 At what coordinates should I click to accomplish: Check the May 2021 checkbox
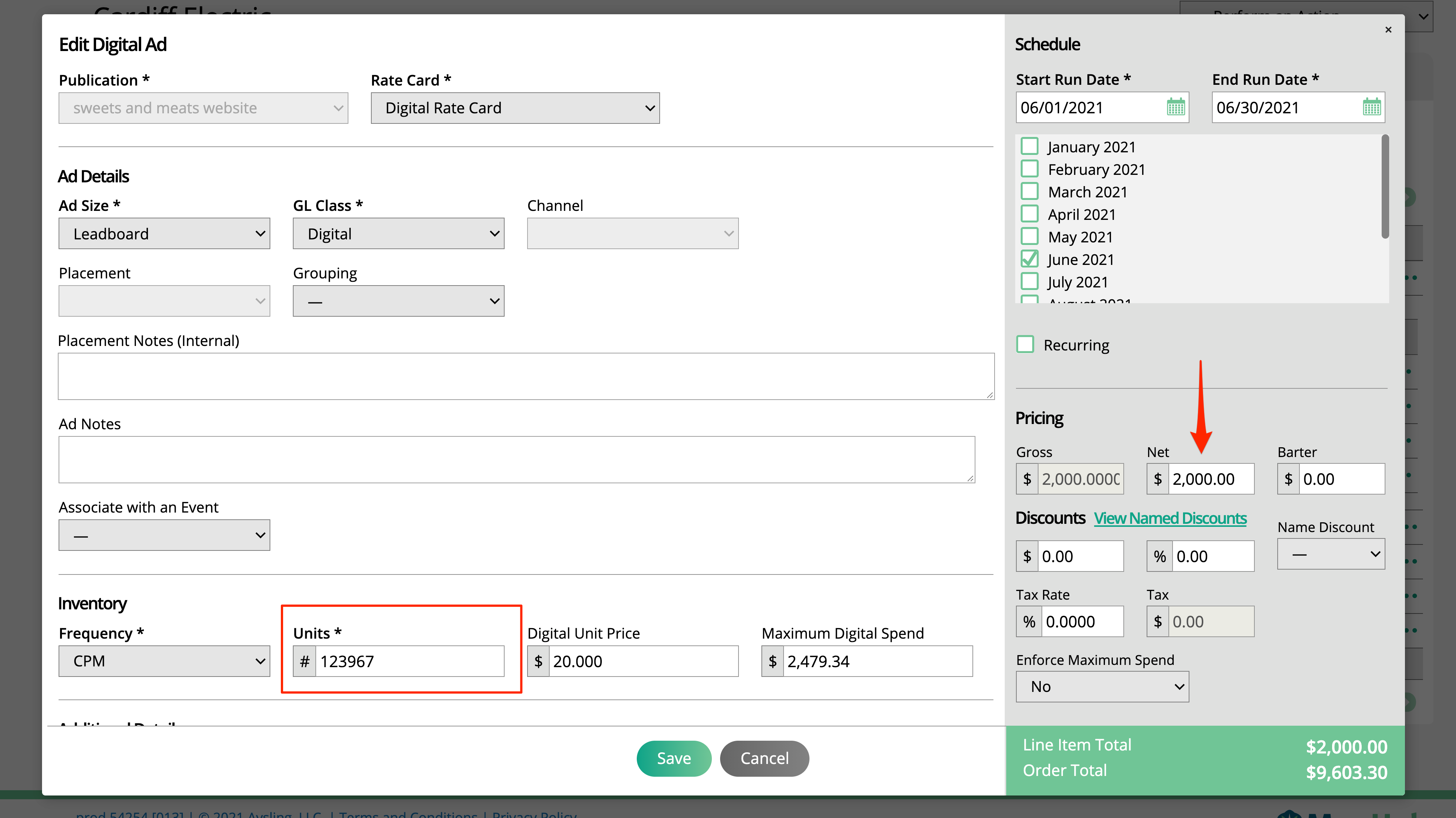pyautogui.click(x=1030, y=237)
